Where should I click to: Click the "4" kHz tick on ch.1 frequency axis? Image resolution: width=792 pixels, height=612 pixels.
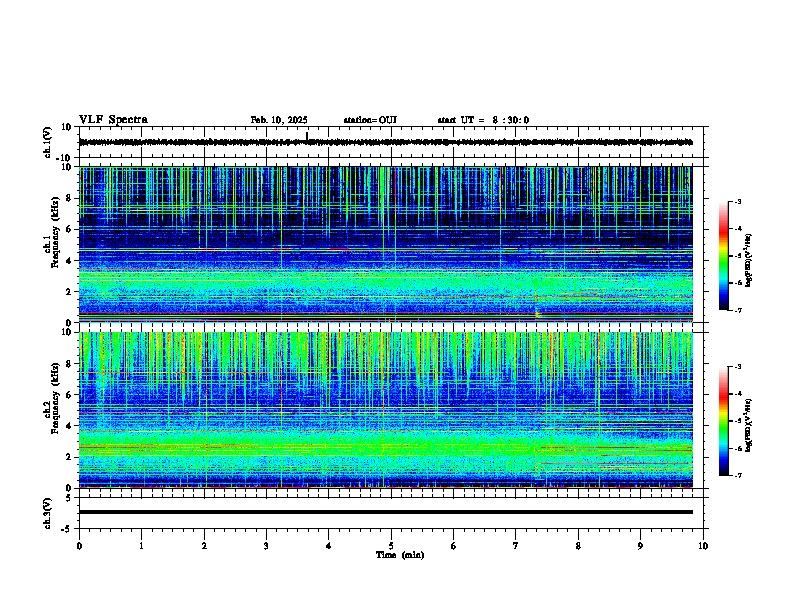70,261
